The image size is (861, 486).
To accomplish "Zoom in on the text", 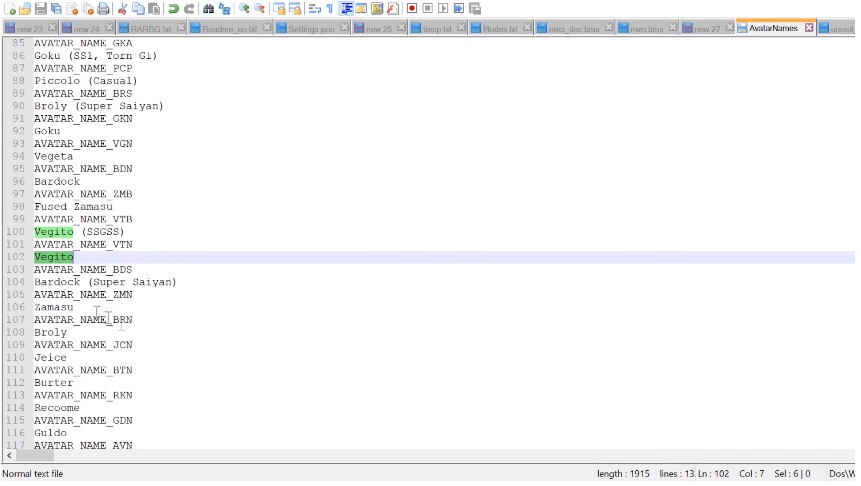I will pos(244,8).
